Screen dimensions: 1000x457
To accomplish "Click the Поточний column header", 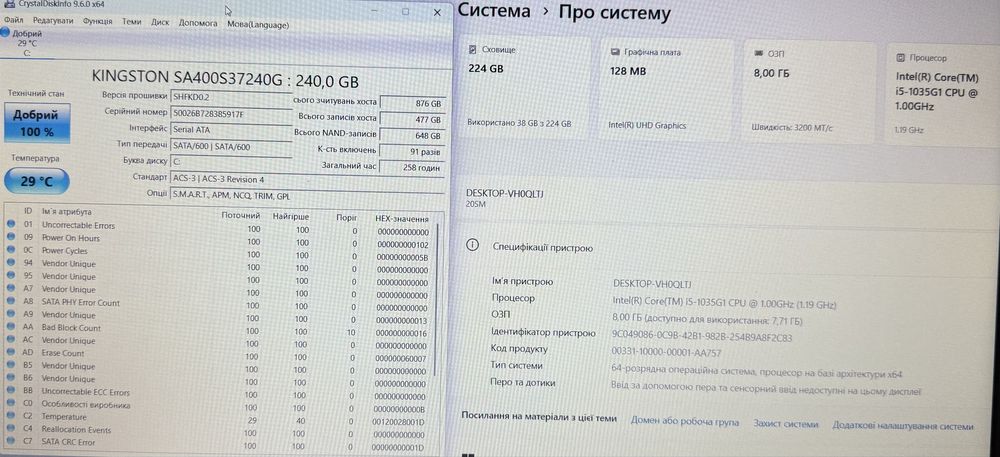I will [240, 215].
